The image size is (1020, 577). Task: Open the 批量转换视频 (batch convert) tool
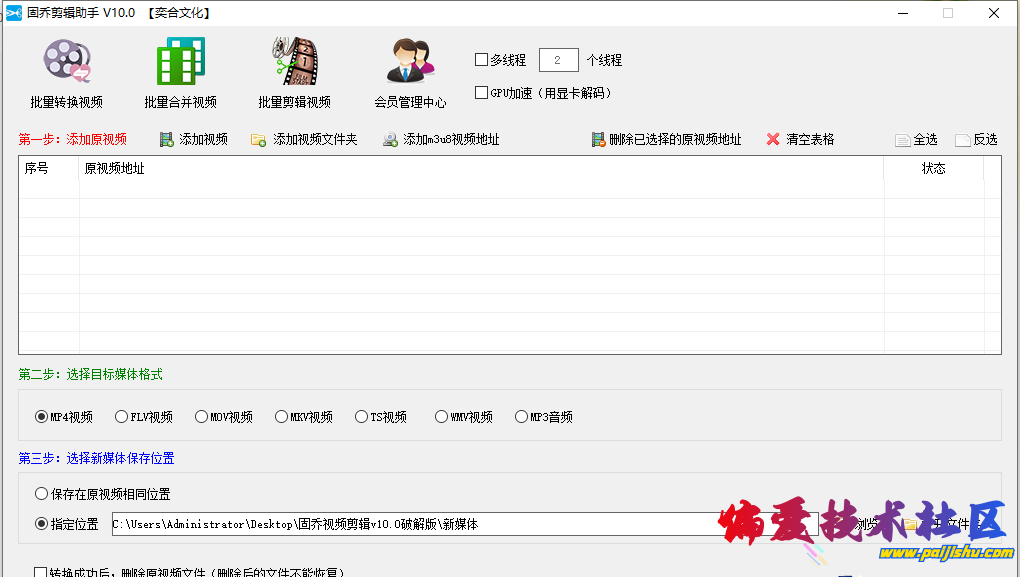point(66,70)
